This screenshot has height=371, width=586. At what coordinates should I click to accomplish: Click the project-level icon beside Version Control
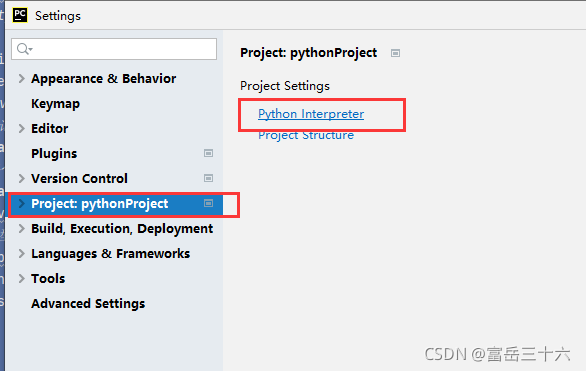pos(208,178)
